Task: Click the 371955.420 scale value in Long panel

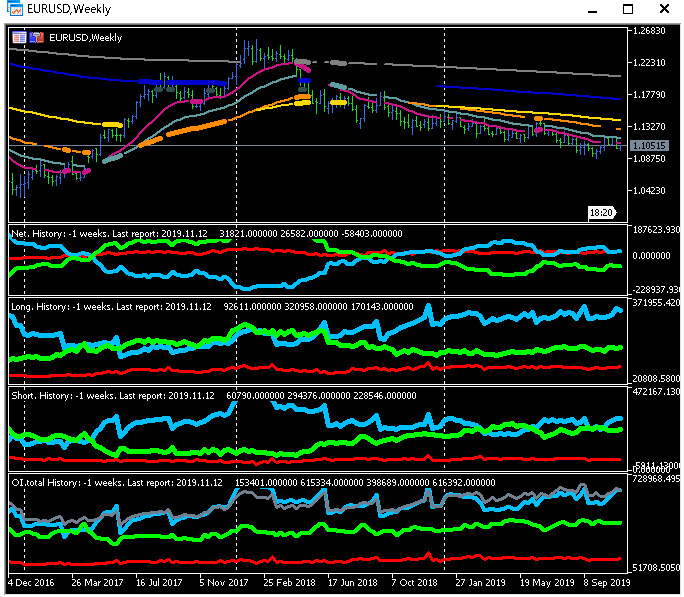Action: 656,303
